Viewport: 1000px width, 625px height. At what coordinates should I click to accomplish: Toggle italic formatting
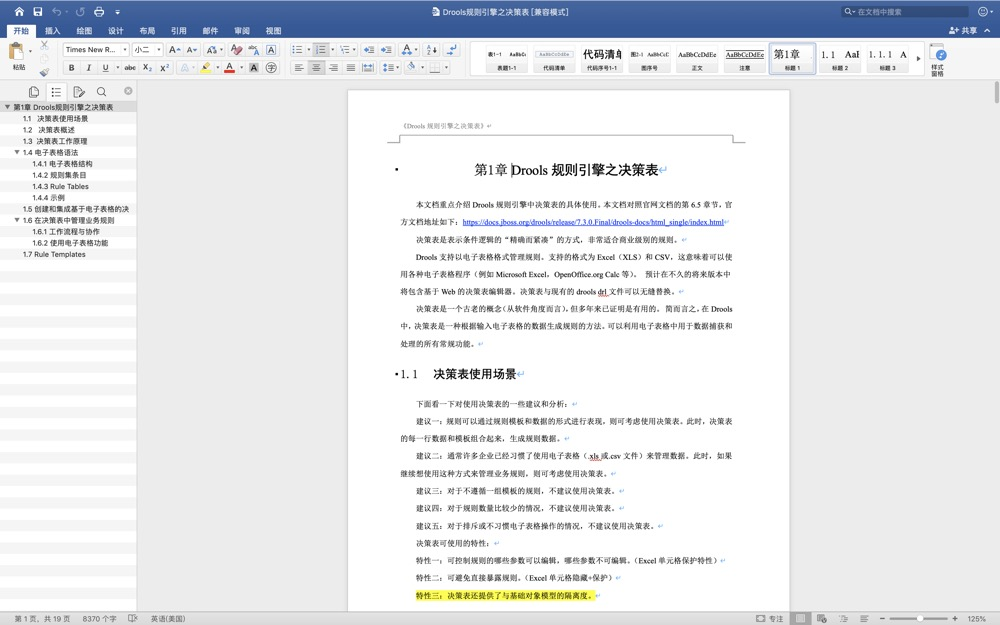pyautogui.click(x=89, y=68)
